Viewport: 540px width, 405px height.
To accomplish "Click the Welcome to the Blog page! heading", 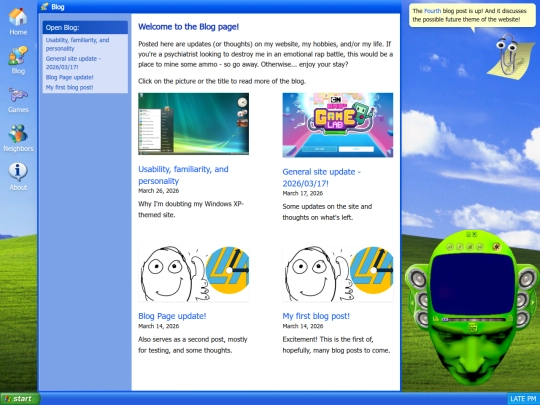I will point(188,27).
